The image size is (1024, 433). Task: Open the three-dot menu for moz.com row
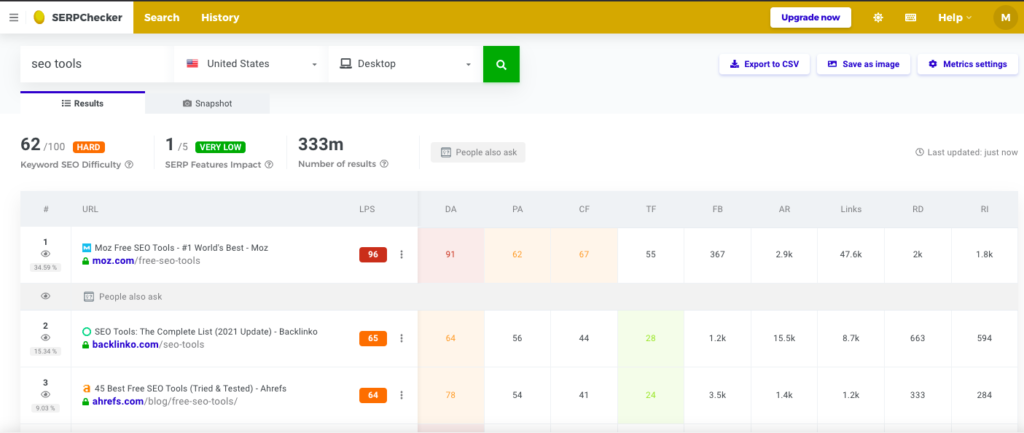pos(402,255)
